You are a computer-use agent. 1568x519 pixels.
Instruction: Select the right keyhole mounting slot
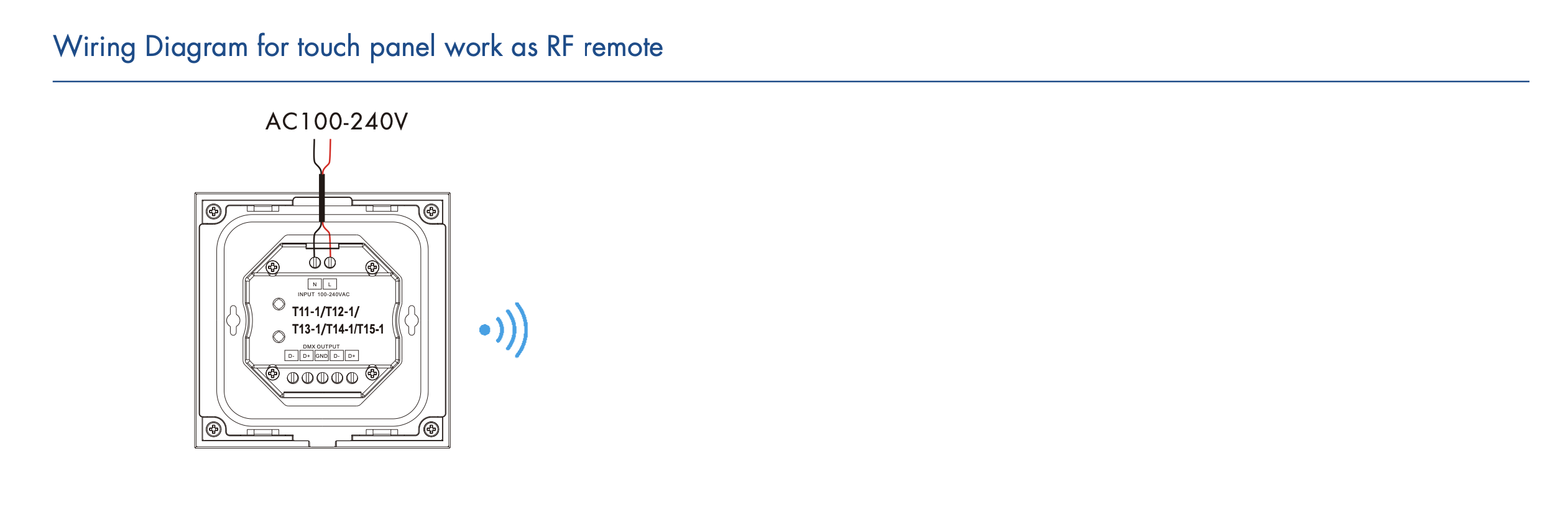[411, 320]
